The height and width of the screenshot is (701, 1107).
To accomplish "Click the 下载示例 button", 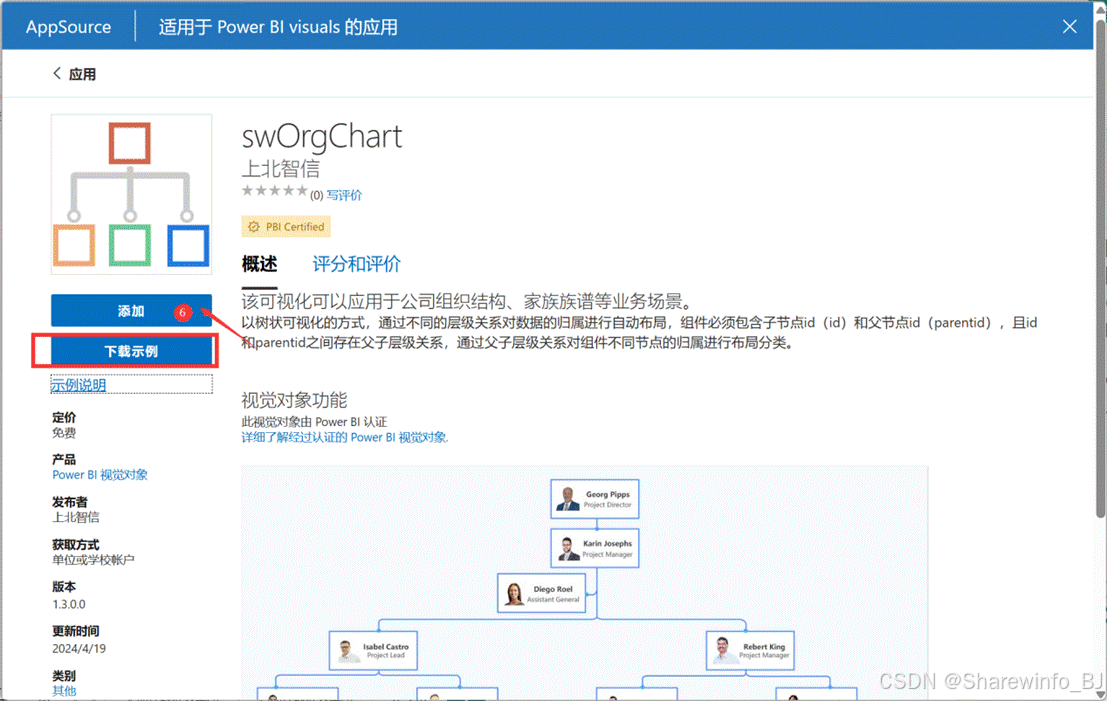I will 131,351.
